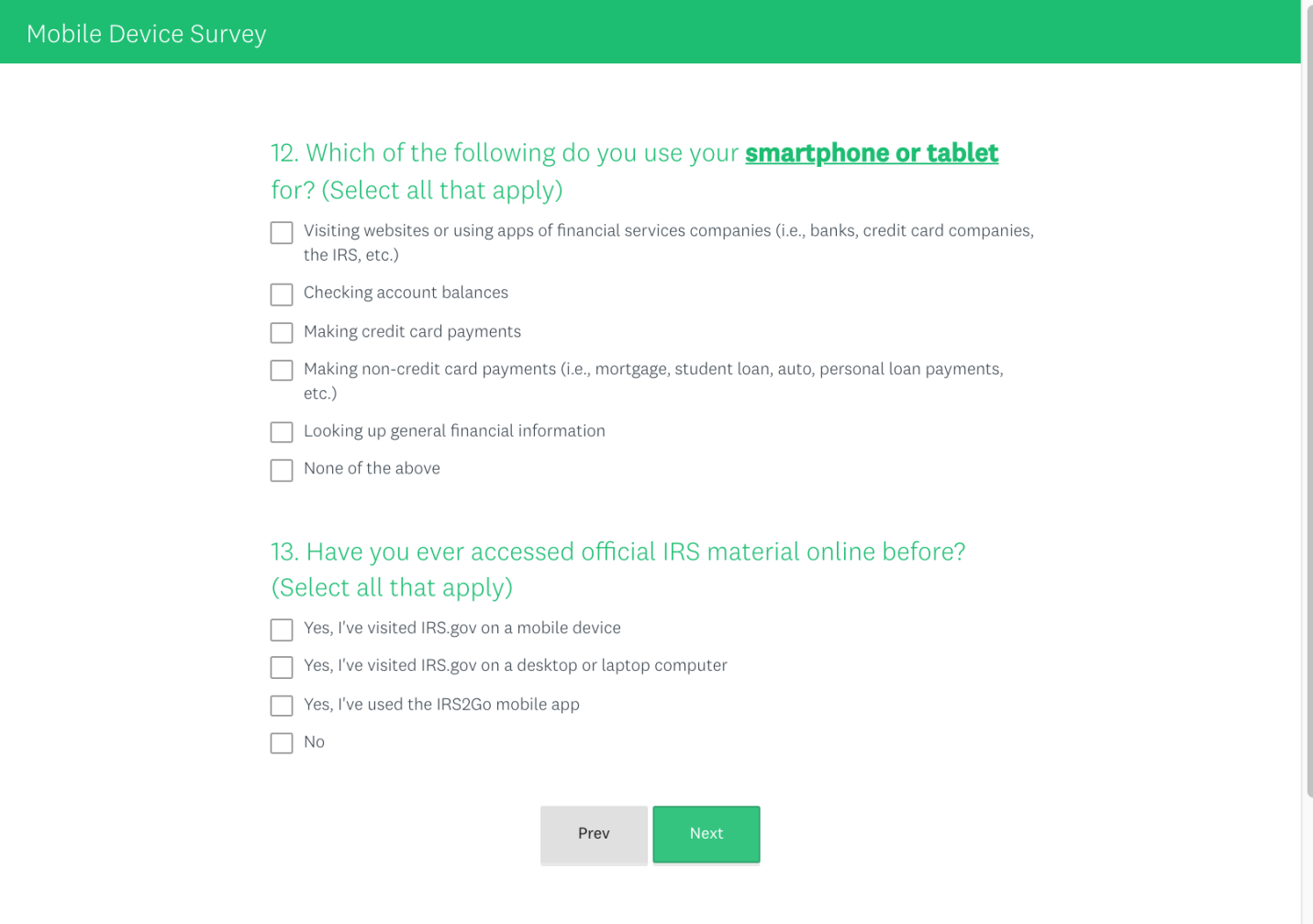Select 'Making credit card payments' checkbox
Viewport: 1313px width, 924px height.
(282, 332)
